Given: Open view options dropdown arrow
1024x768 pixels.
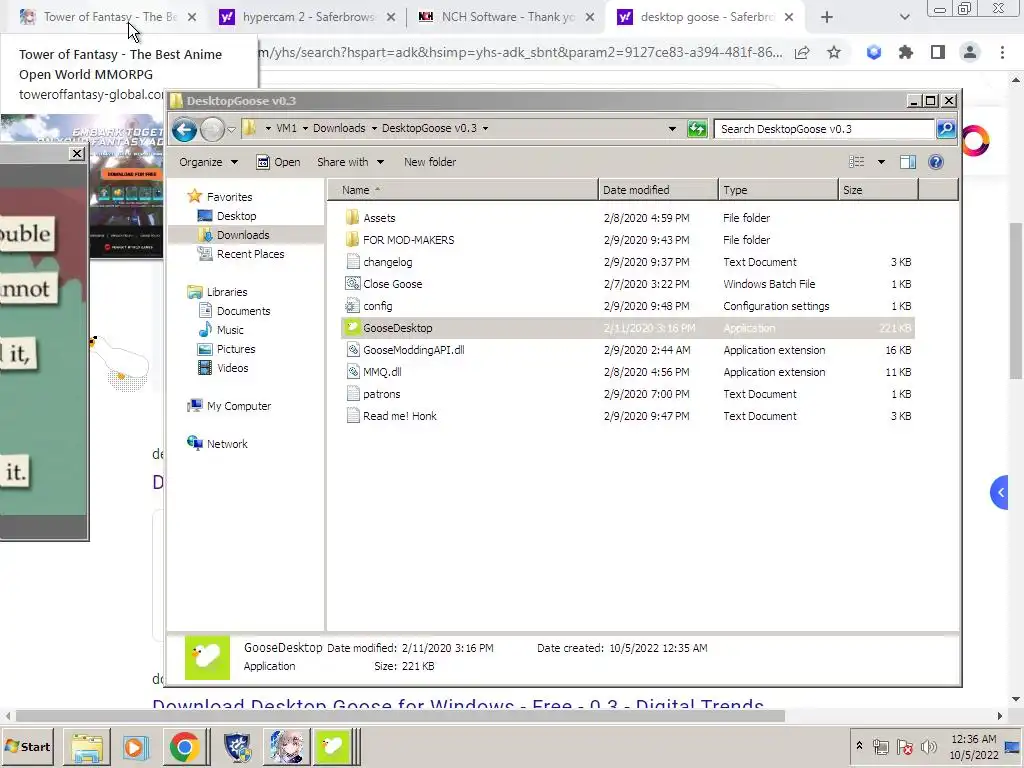Looking at the screenshot, I should 881,162.
